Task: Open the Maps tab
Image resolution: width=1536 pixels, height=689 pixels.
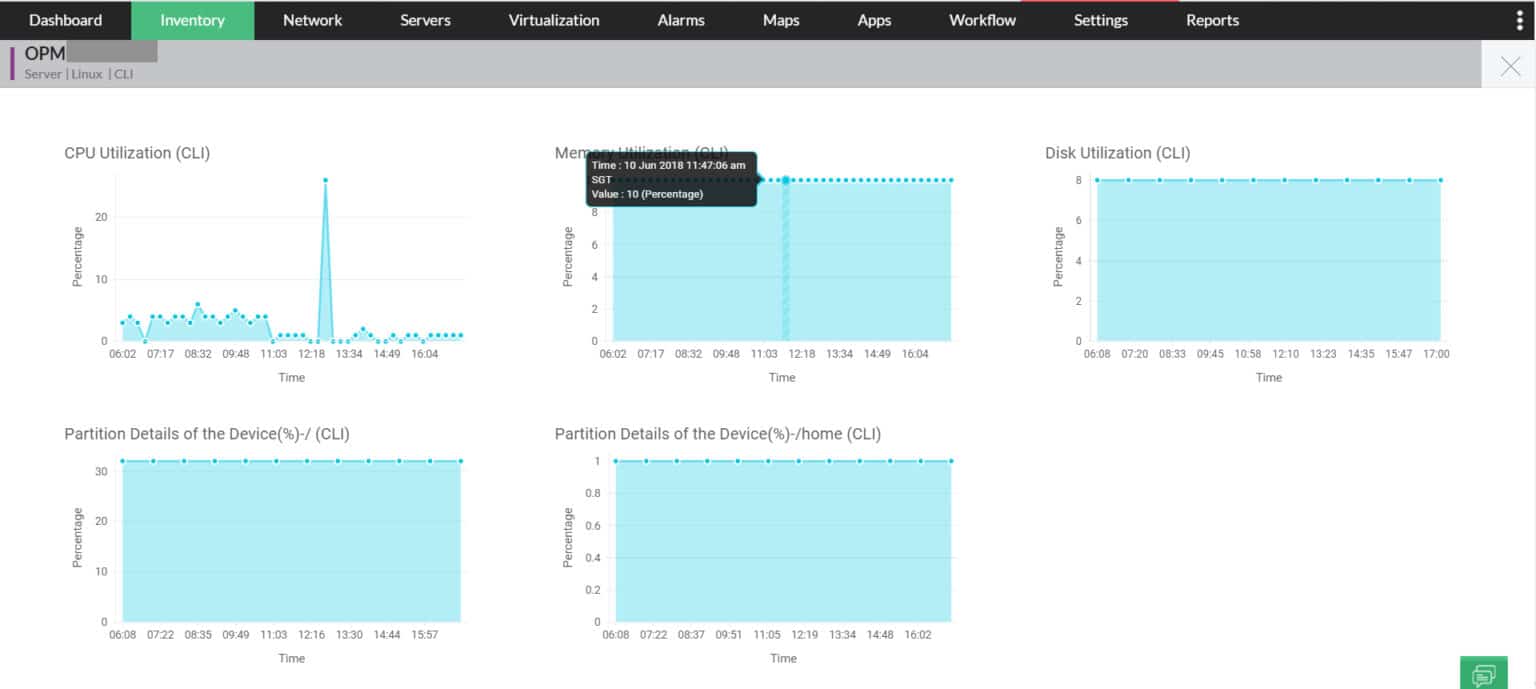Action: point(780,20)
